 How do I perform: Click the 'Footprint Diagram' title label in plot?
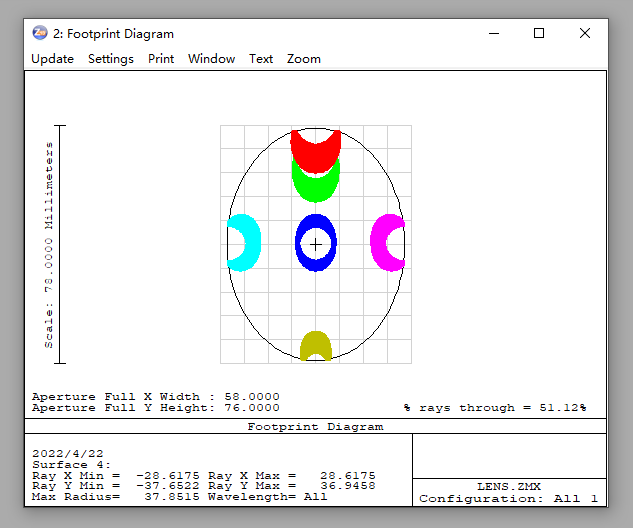(315, 427)
